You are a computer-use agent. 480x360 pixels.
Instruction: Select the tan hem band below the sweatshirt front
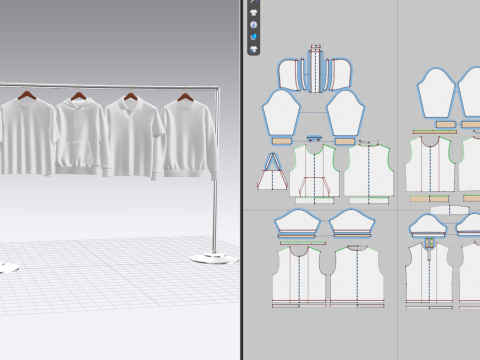coord(429,199)
